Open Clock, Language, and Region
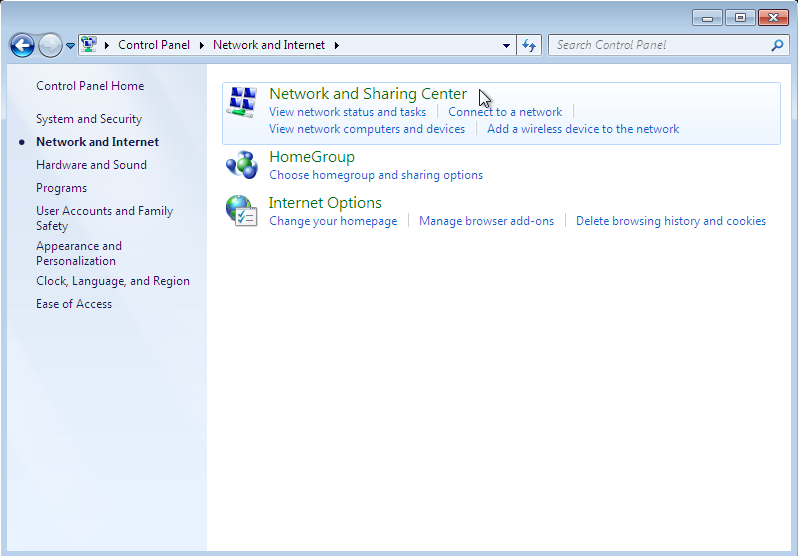 click(113, 281)
